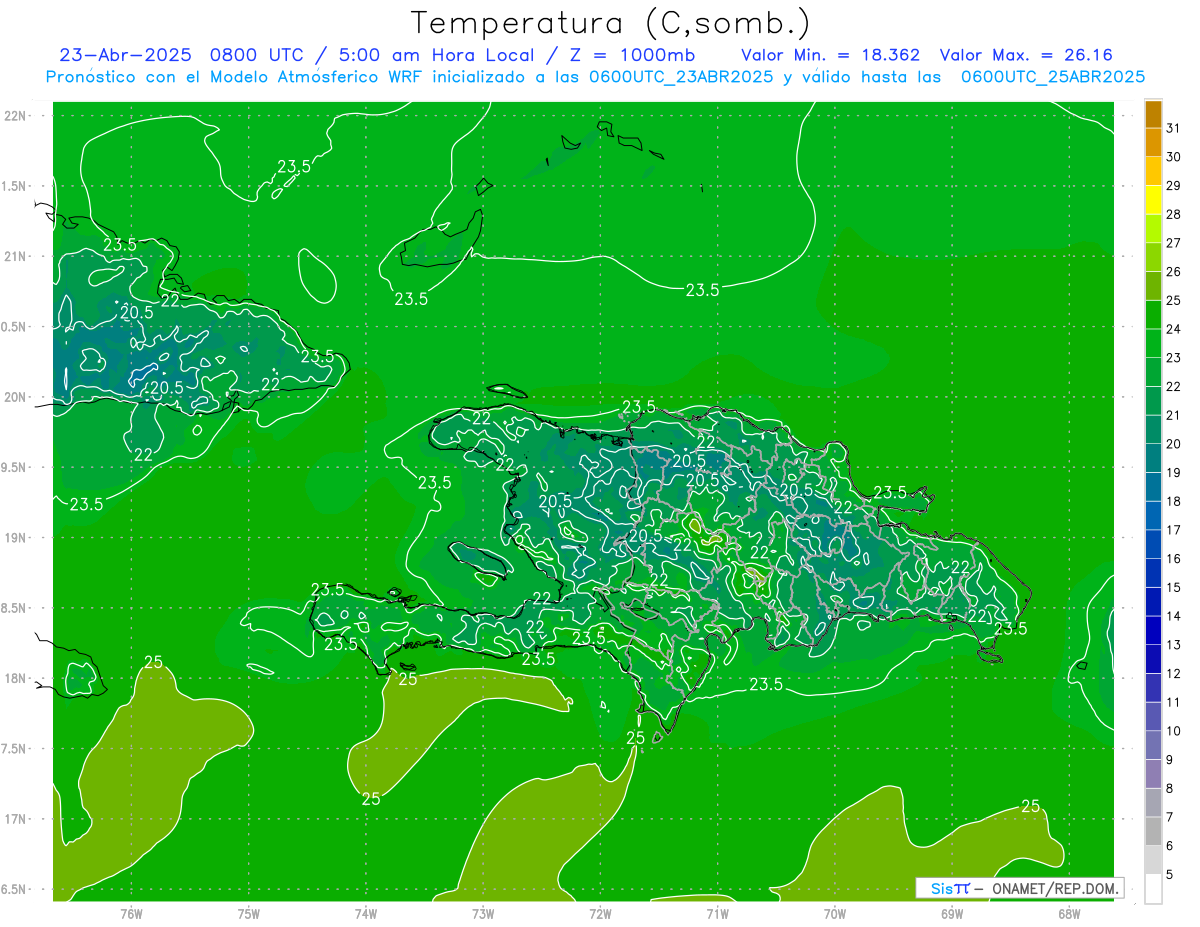Click the blue legend swatch between 15 and 16
Viewport: 1200px width, 927px height.
point(1153,573)
